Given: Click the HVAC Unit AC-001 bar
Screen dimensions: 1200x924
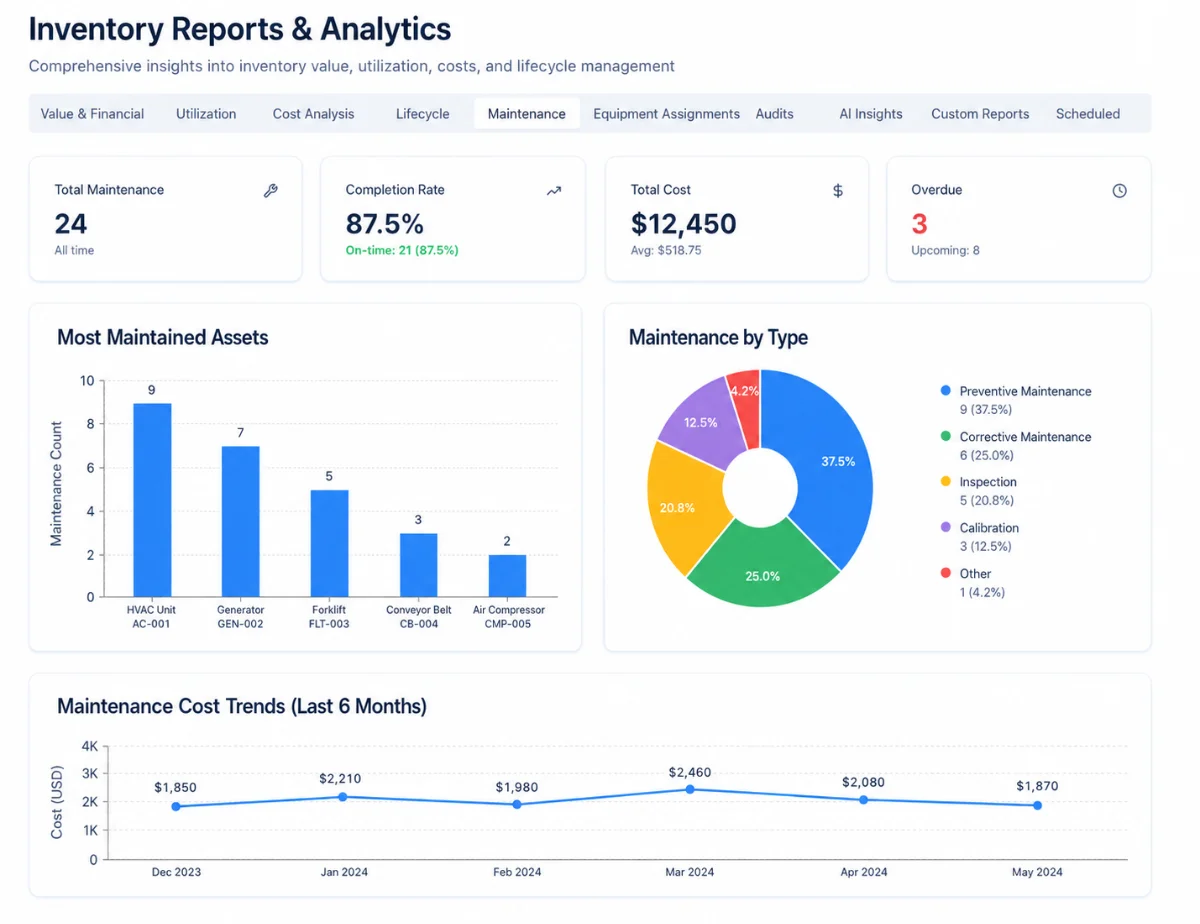Looking at the screenshot, I should pyautogui.click(x=152, y=500).
